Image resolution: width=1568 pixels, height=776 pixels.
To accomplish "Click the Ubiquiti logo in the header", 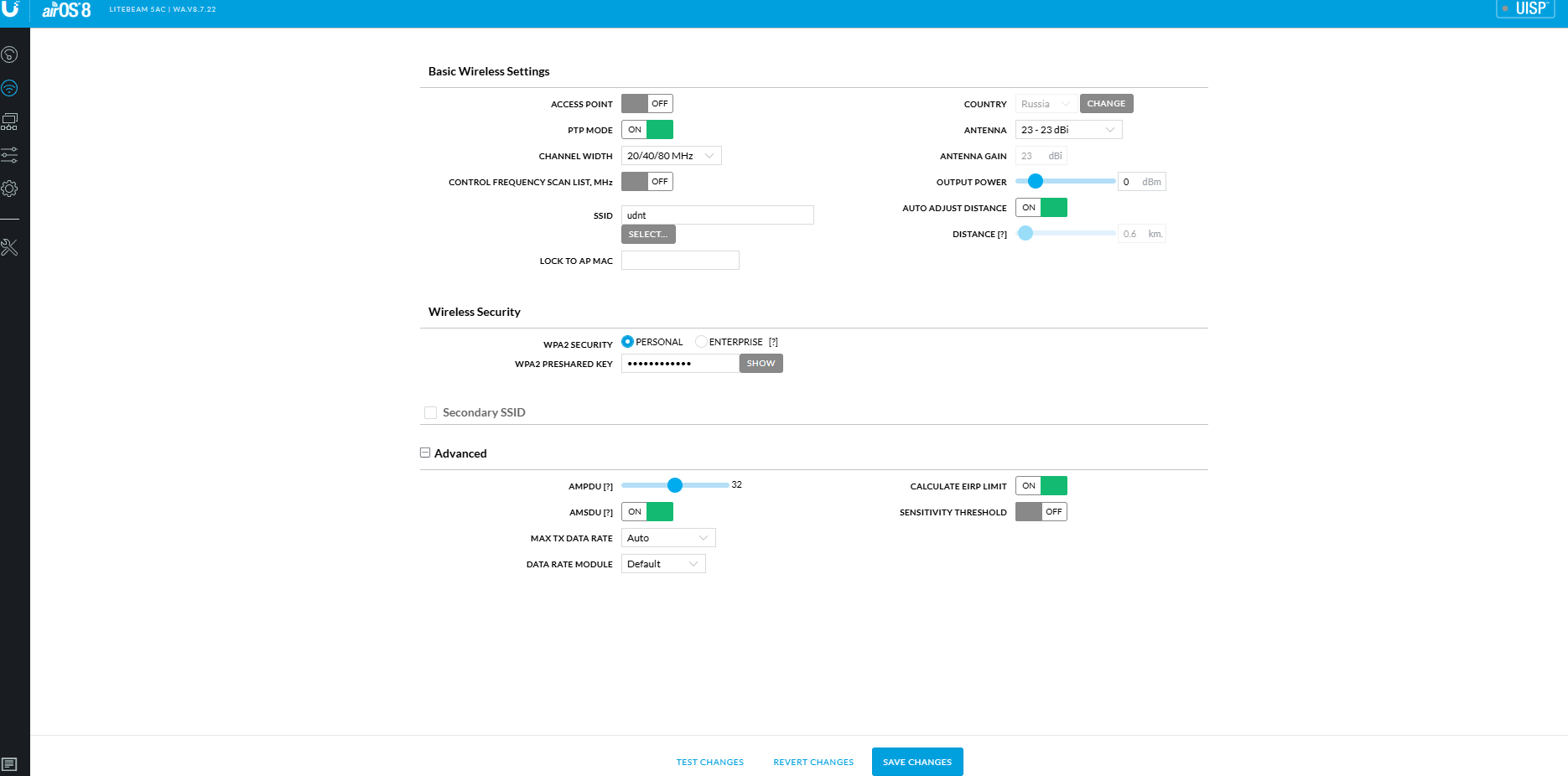I will (11, 9).
